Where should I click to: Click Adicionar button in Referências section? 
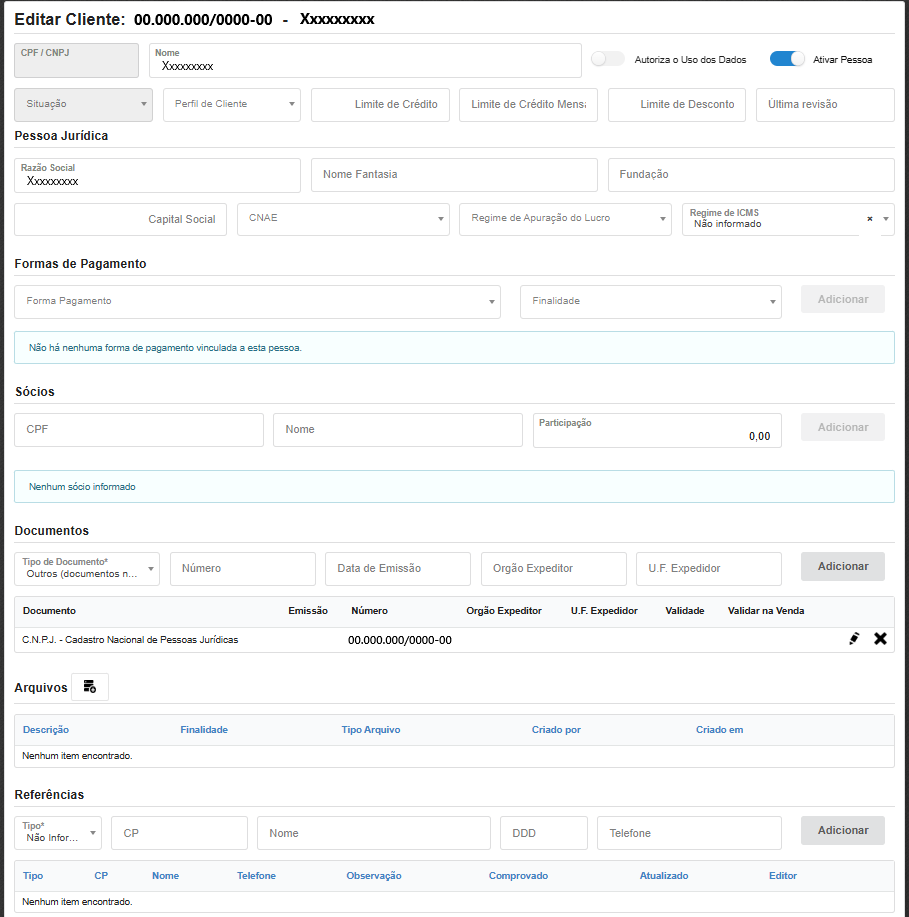pyautogui.click(x=842, y=830)
